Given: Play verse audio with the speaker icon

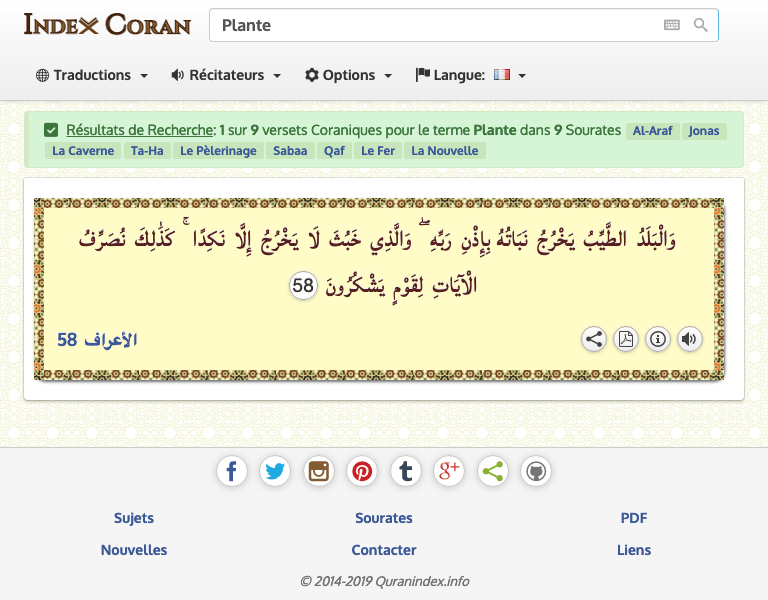Looking at the screenshot, I should pos(690,339).
